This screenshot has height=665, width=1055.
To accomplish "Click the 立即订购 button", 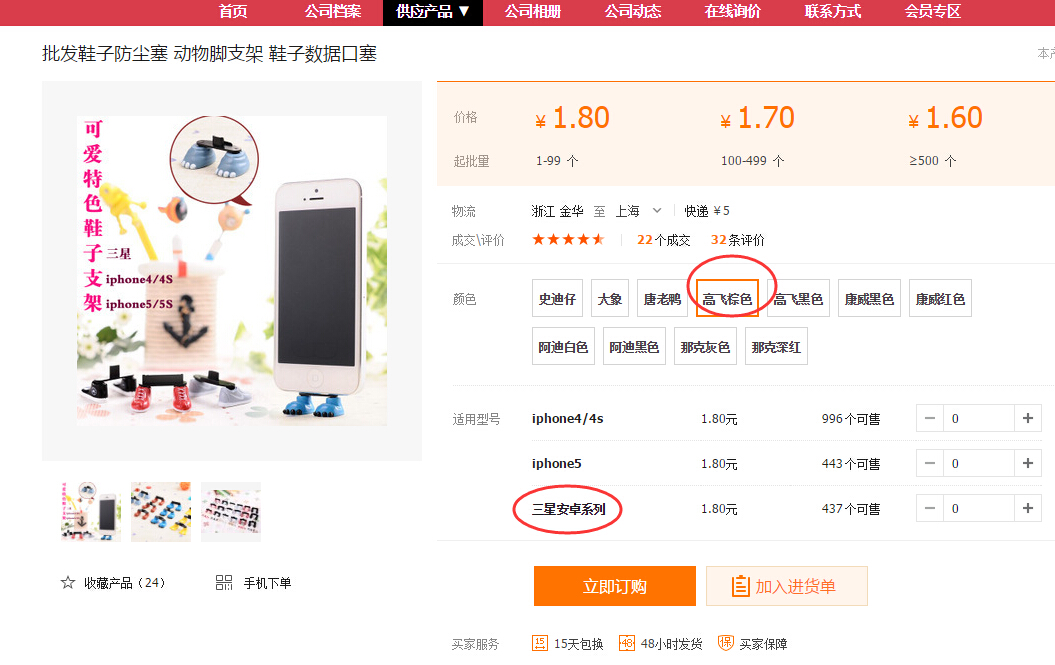I will click(615, 586).
